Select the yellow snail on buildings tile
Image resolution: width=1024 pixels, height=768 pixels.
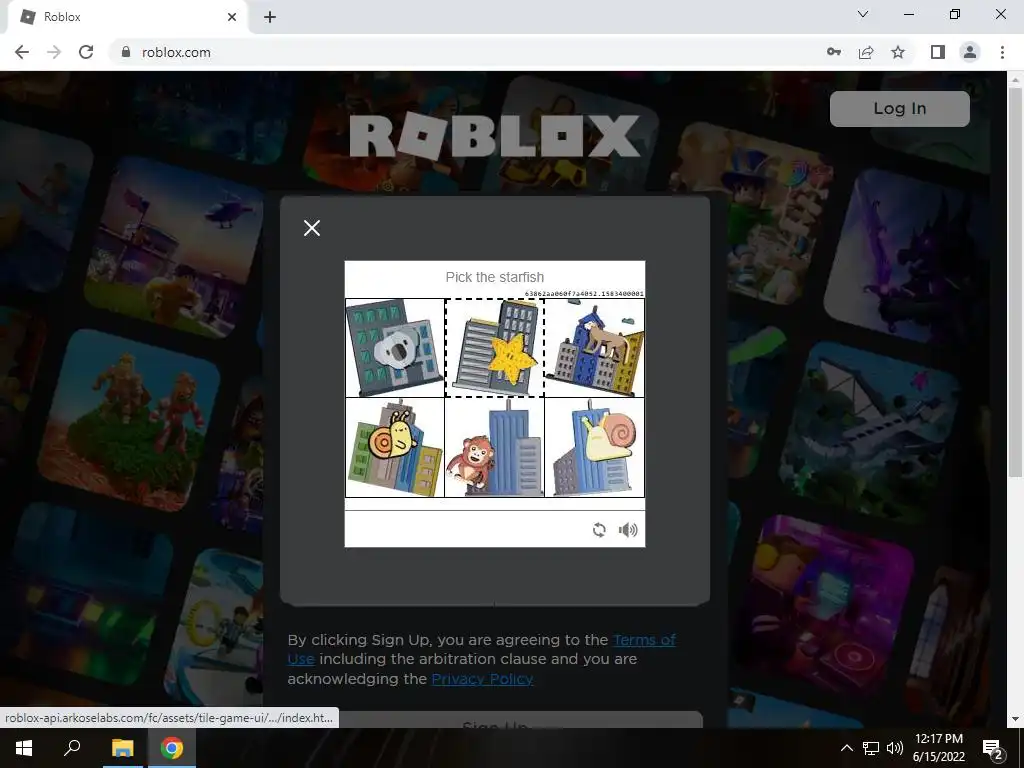point(395,447)
